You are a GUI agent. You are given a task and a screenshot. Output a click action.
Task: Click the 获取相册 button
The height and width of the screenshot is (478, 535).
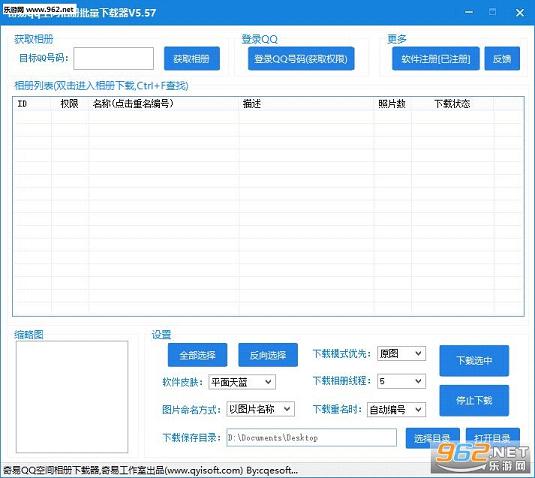click(x=192, y=59)
